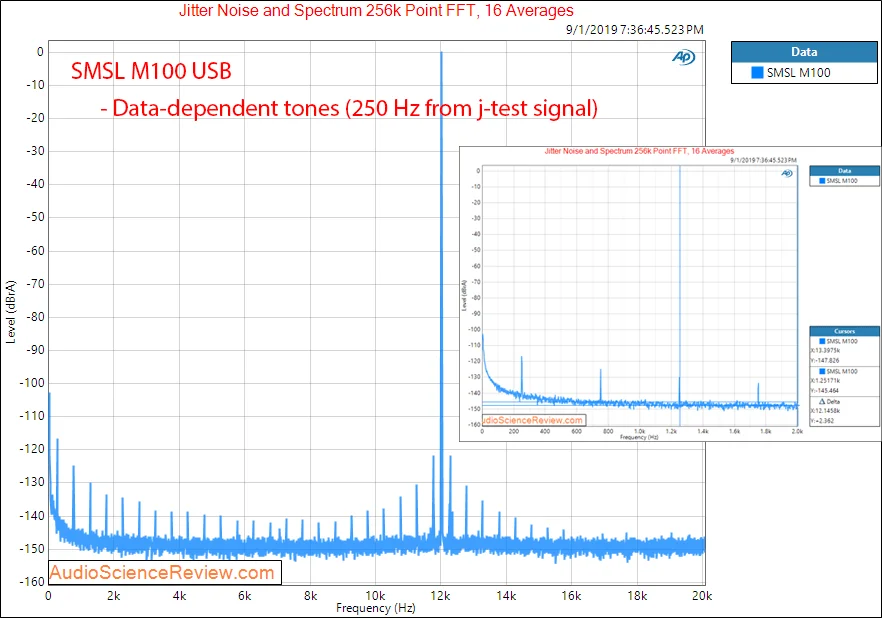Click the AP logo in the inset graph
Screen dimensions: 882x618
787,173
